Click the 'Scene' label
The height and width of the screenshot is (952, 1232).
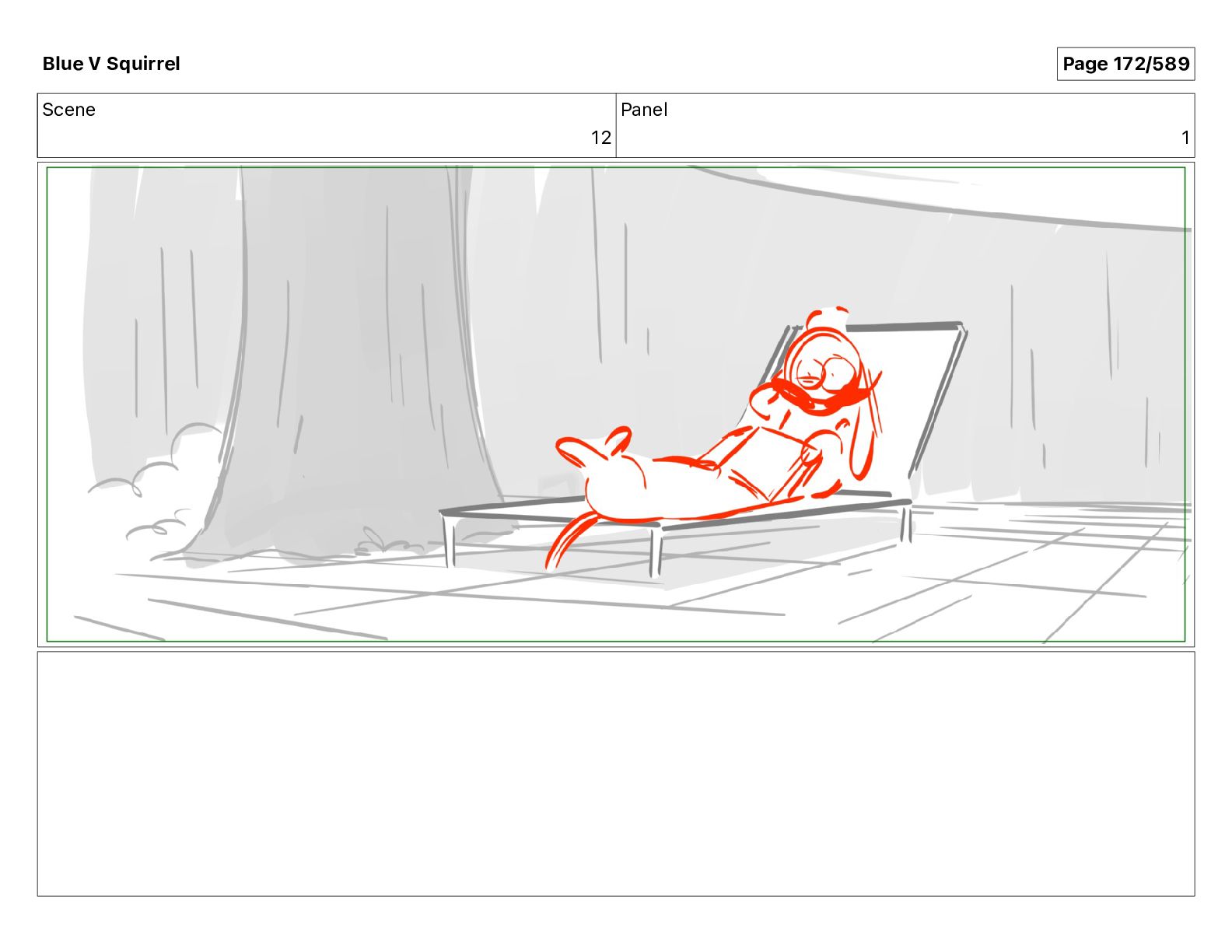click(68, 110)
